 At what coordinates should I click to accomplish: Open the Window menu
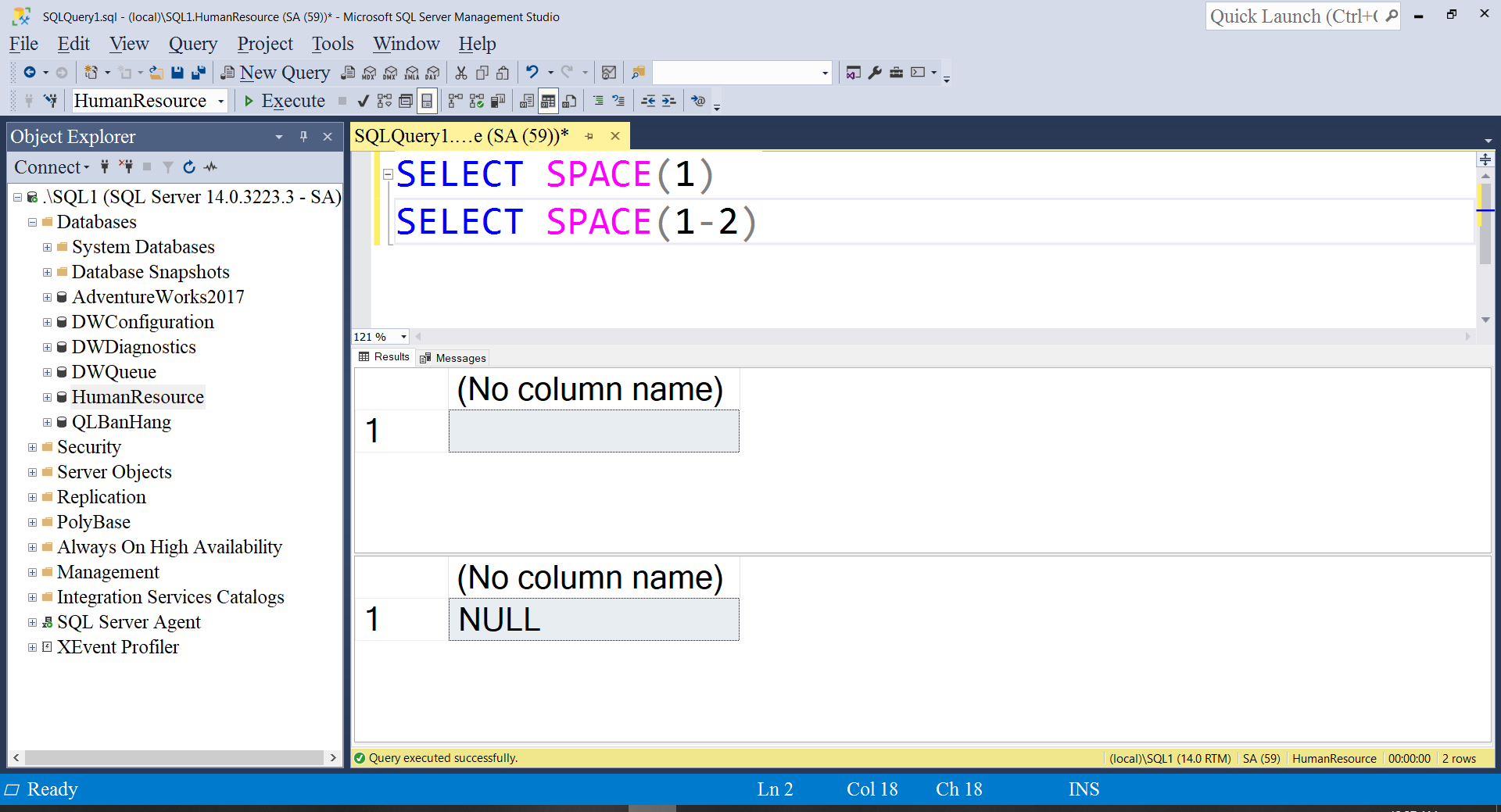point(406,44)
